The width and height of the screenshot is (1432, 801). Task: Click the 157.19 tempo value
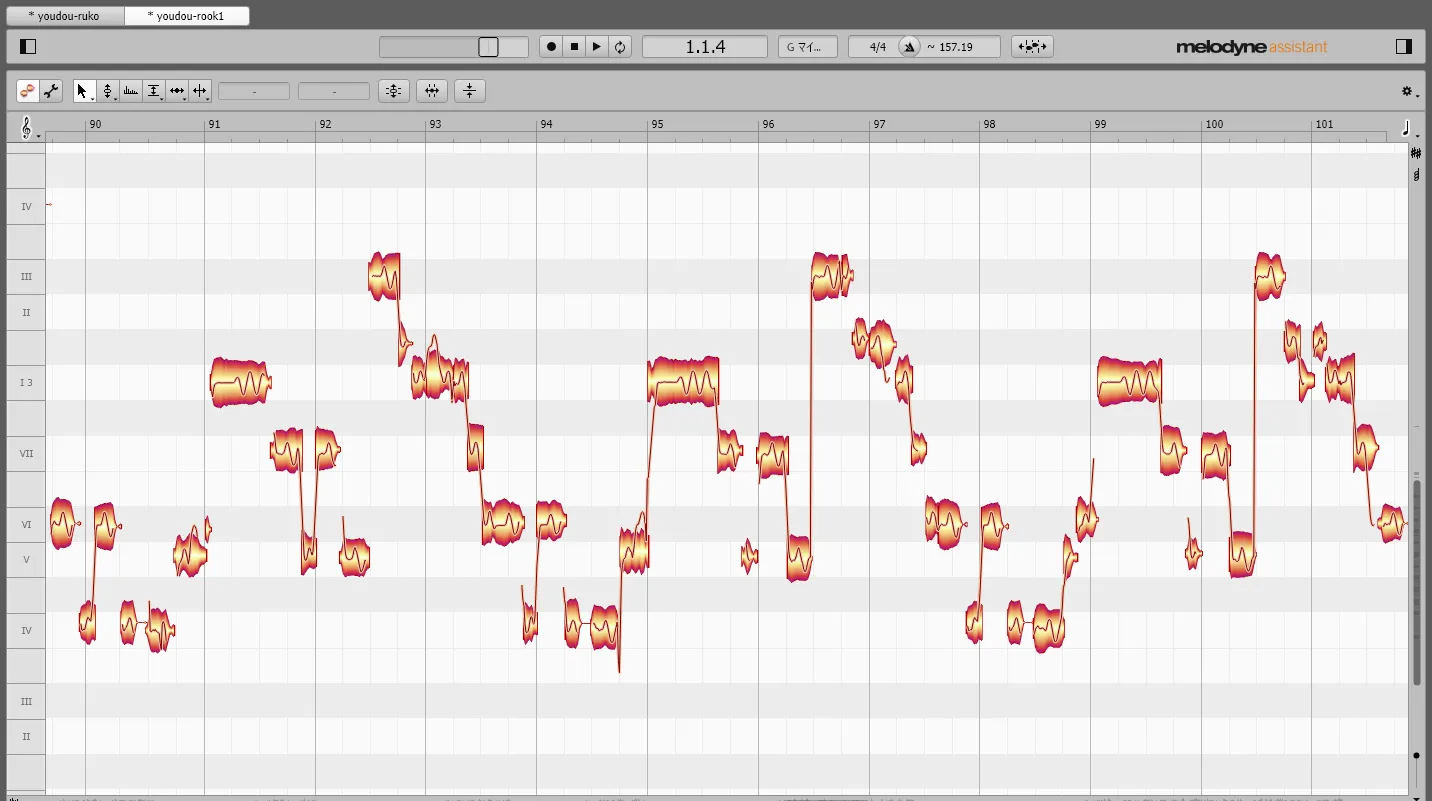point(955,47)
